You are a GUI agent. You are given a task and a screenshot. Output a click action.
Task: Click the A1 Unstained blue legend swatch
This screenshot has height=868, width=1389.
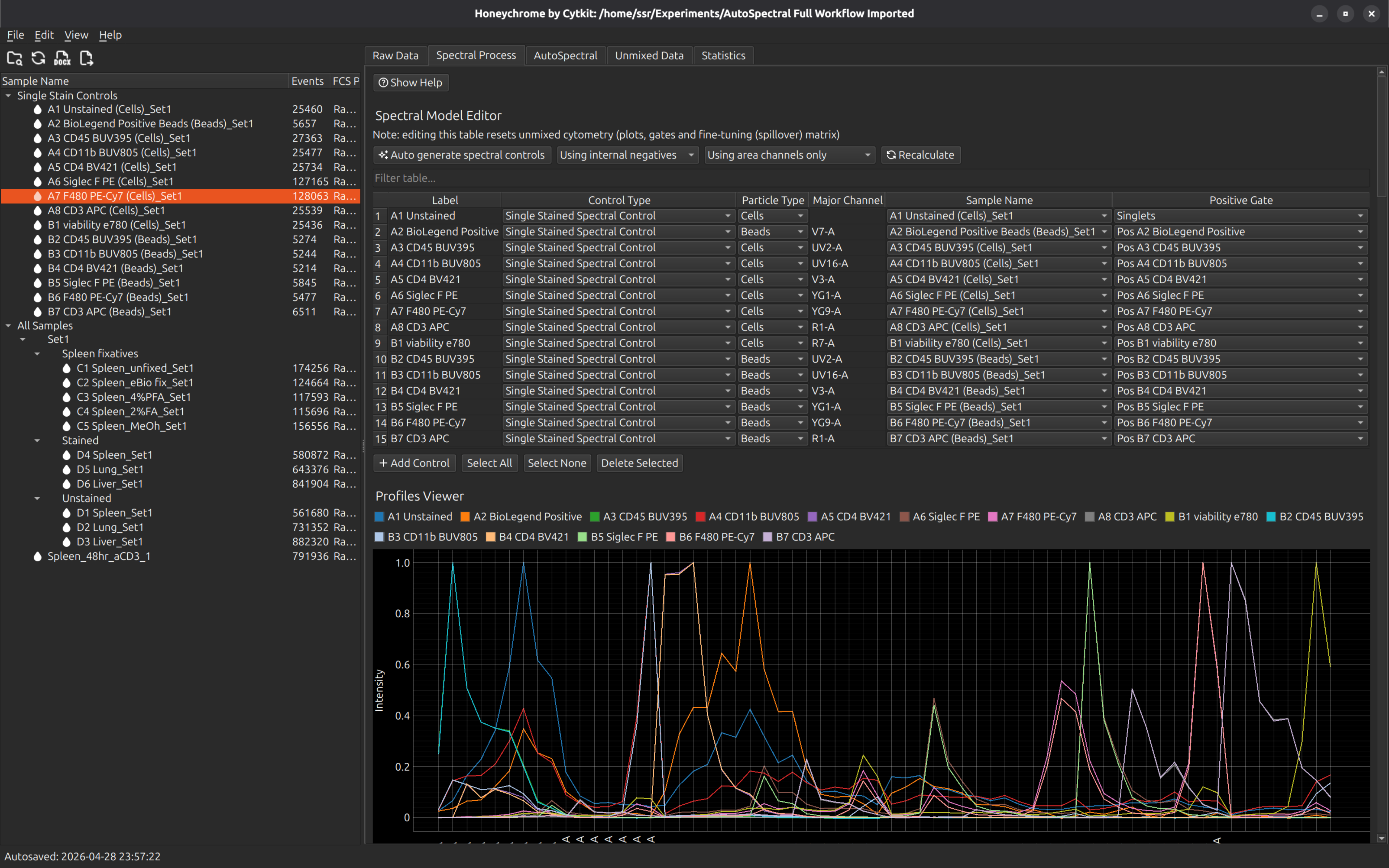pos(379,517)
